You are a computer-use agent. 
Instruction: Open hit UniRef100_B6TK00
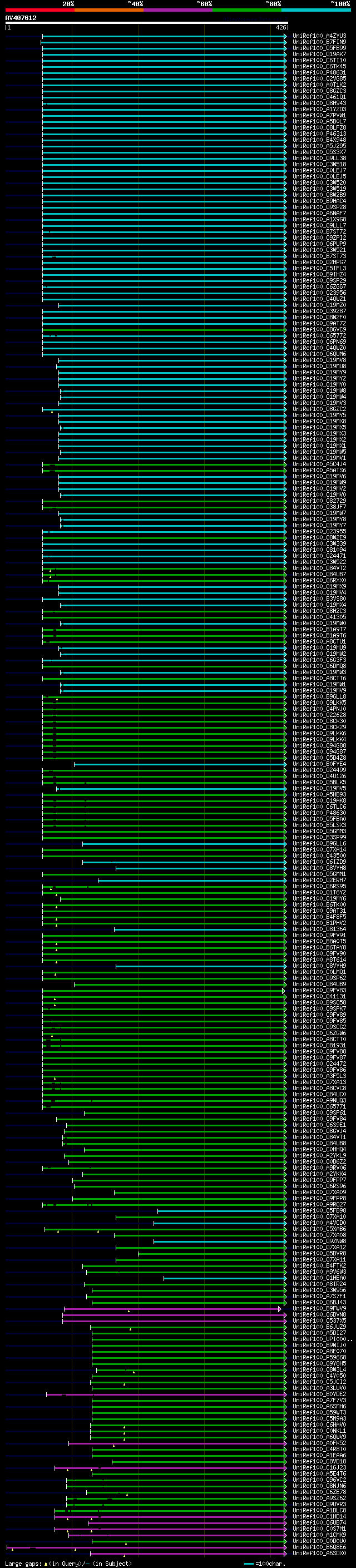(319, 904)
